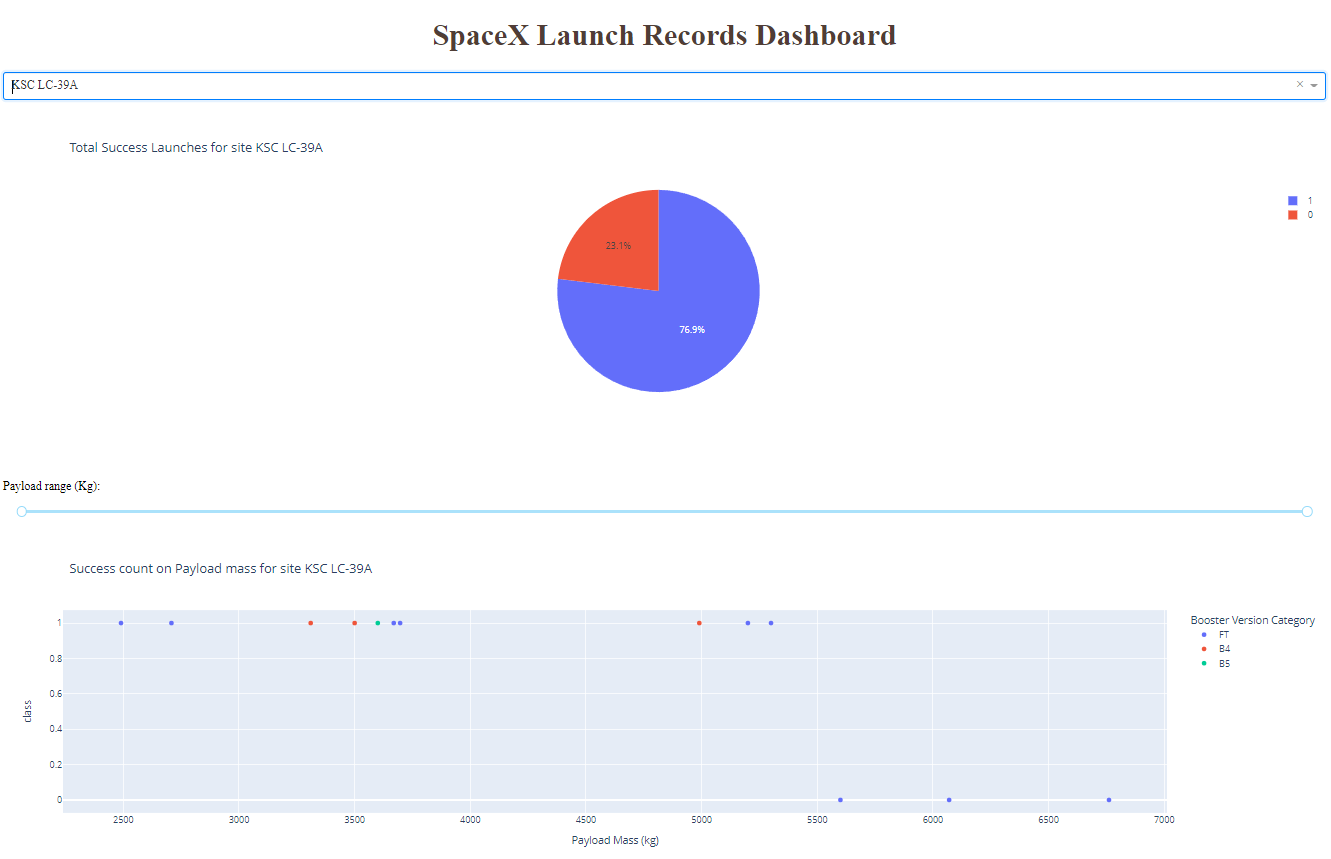Click the blue 76.9% pie slice
Screen dimensions: 1331x859
click(x=690, y=329)
